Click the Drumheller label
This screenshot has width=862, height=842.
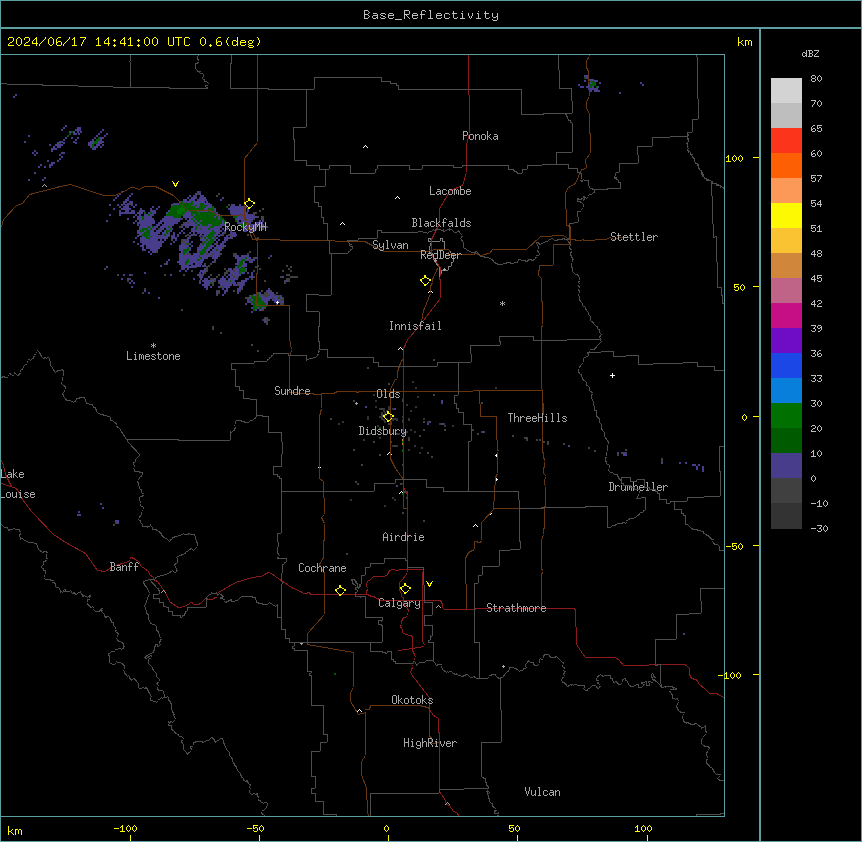pos(638,487)
